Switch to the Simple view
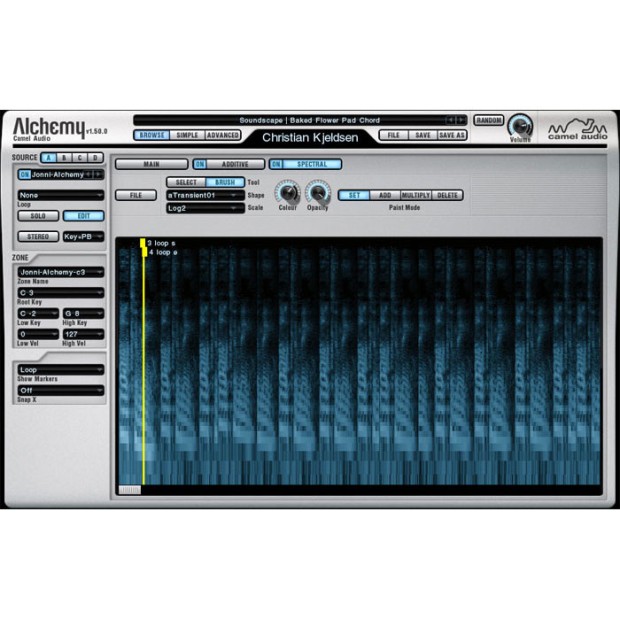The image size is (620, 620). pyautogui.click(x=187, y=135)
